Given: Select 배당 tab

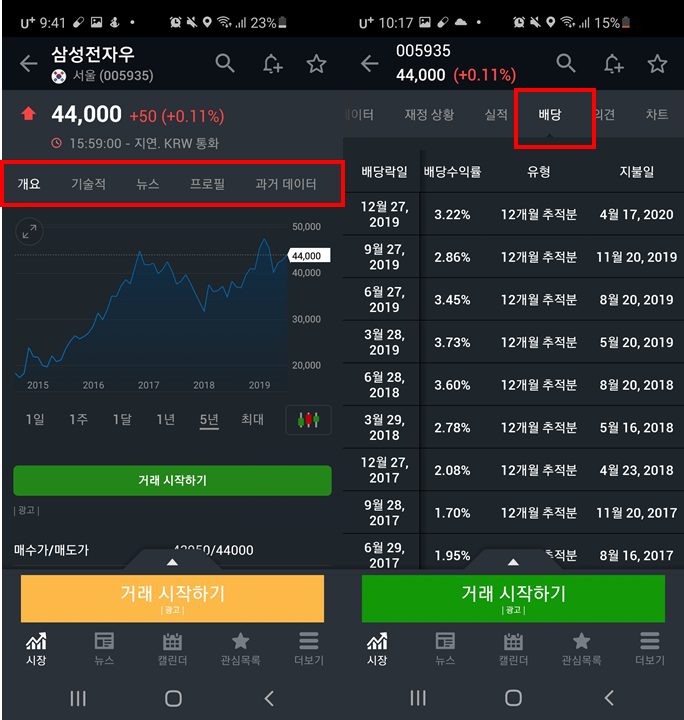Looking at the screenshot, I should point(550,114).
